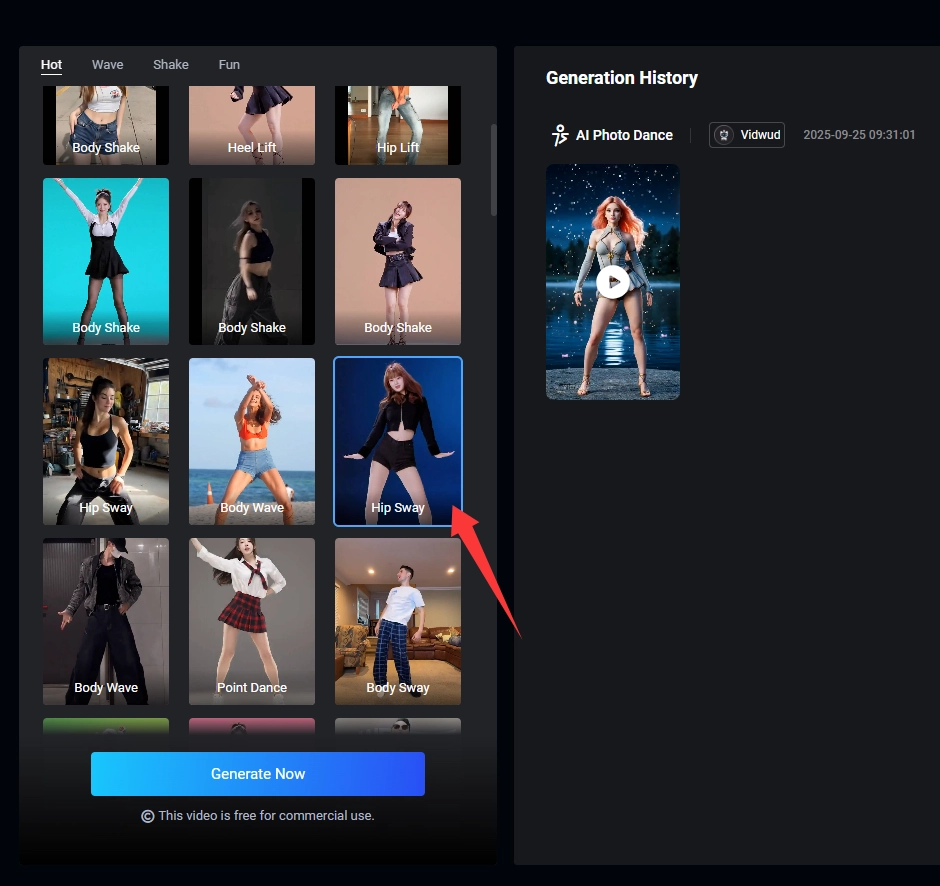Viewport: 940px width, 886px height.
Task: Switch to the Wave tab
Action: click(107, 64)
